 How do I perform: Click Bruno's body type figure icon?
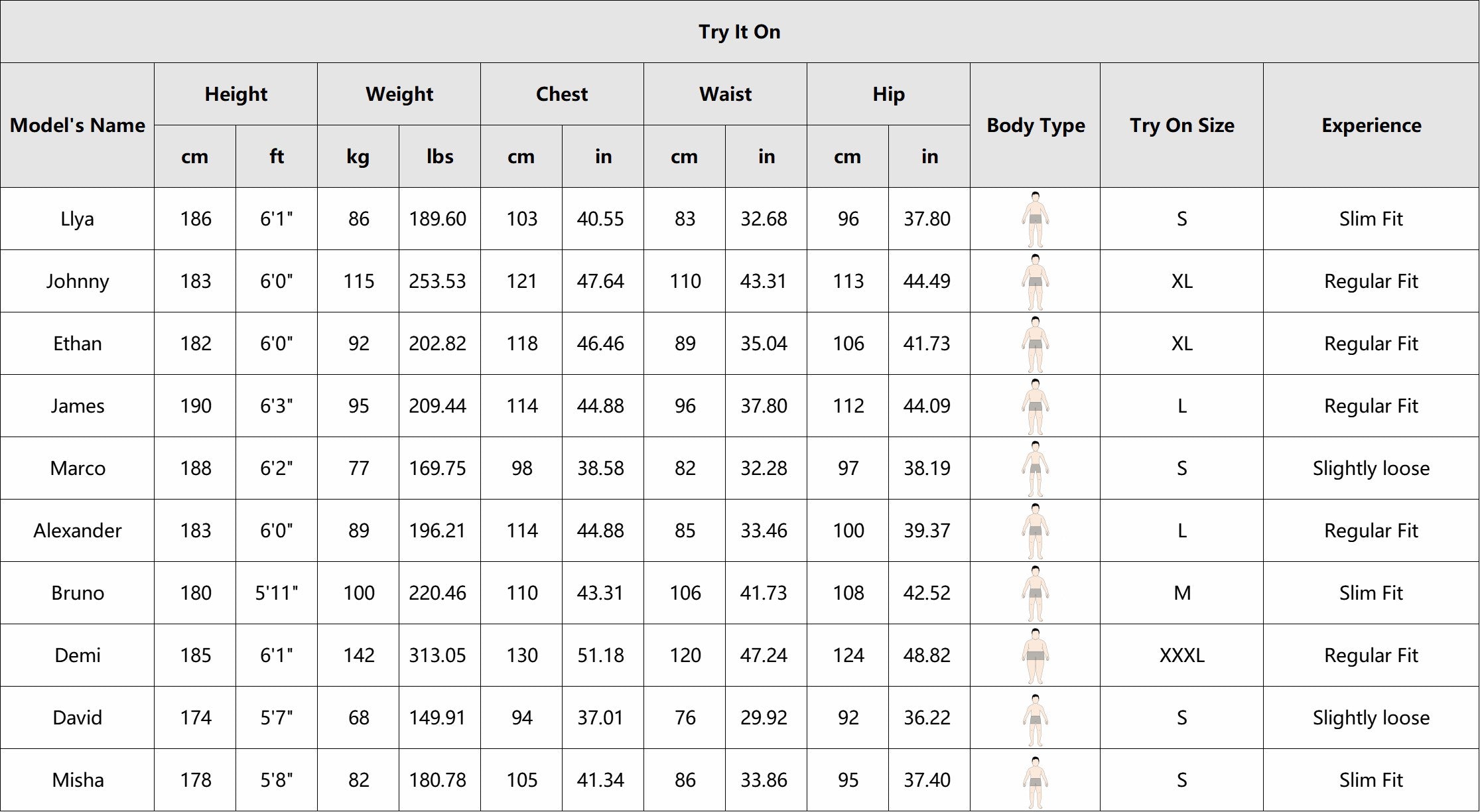click(x=1035, y=593)
